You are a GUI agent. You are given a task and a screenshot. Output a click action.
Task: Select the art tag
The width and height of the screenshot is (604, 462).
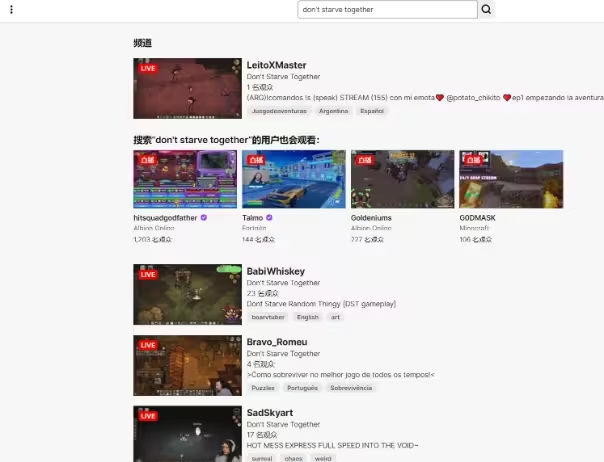336,317
